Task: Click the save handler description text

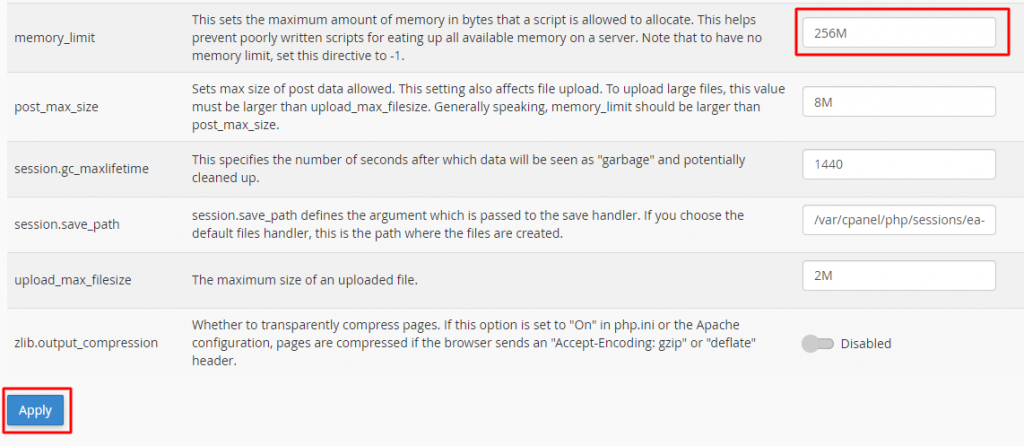Action: point(468,224)
